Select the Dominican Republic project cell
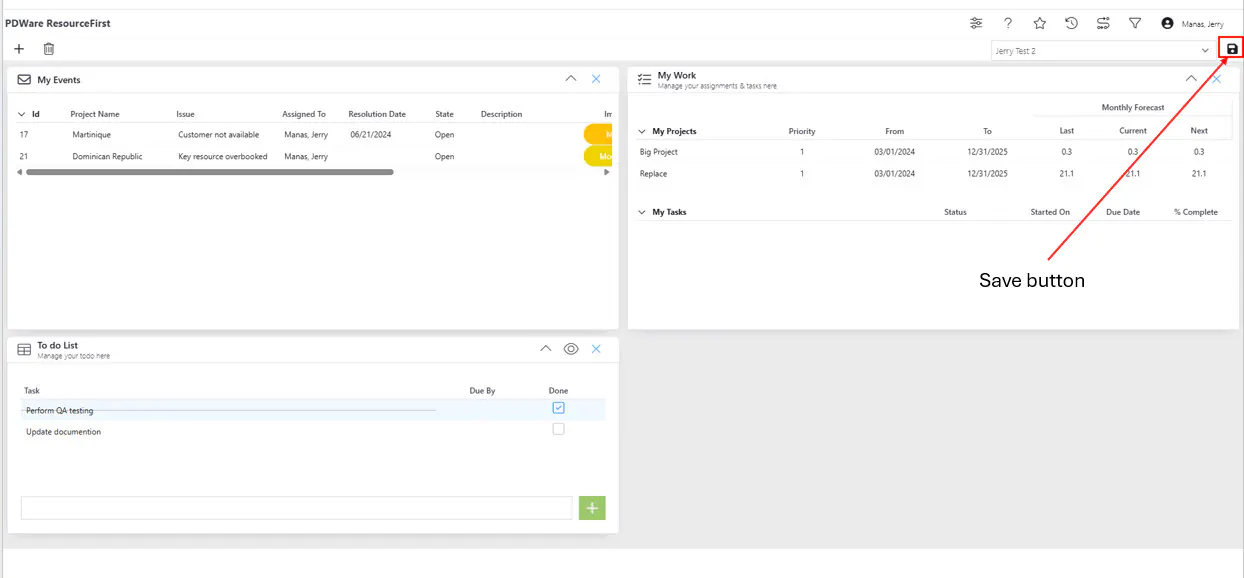This screenshot has width=1244, height=578. 107,156
